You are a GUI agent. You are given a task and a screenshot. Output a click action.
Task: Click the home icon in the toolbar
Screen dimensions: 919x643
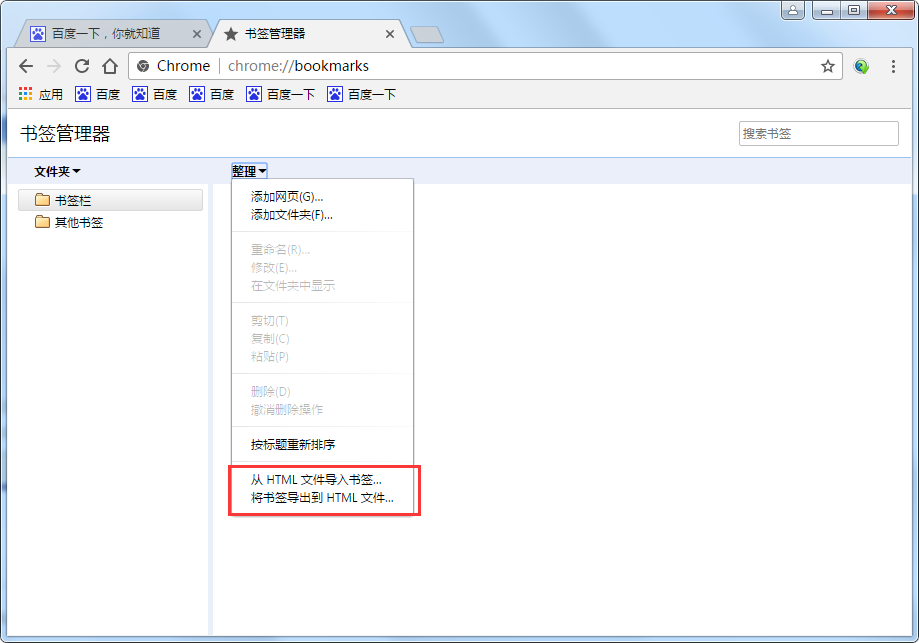click(109, 66)
